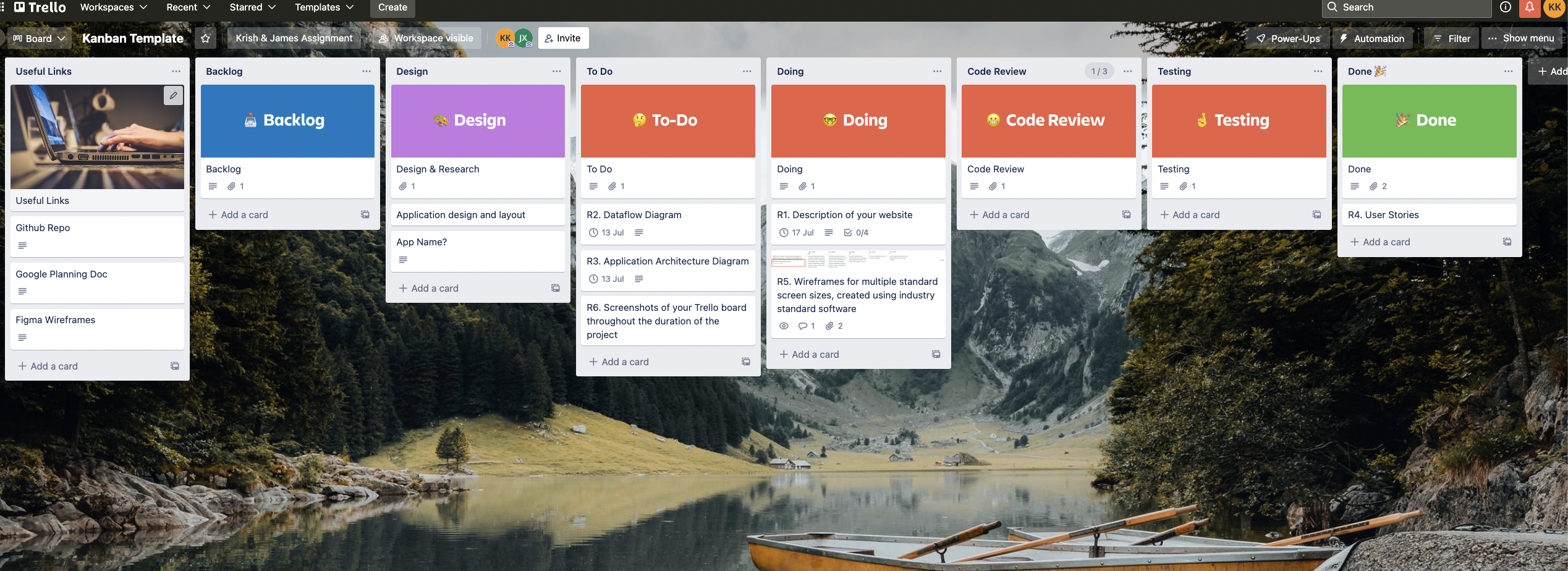Screen dimensions: 1568x571
Task: Create from template icon in Backlog list
Action: [x=365, y=215]
